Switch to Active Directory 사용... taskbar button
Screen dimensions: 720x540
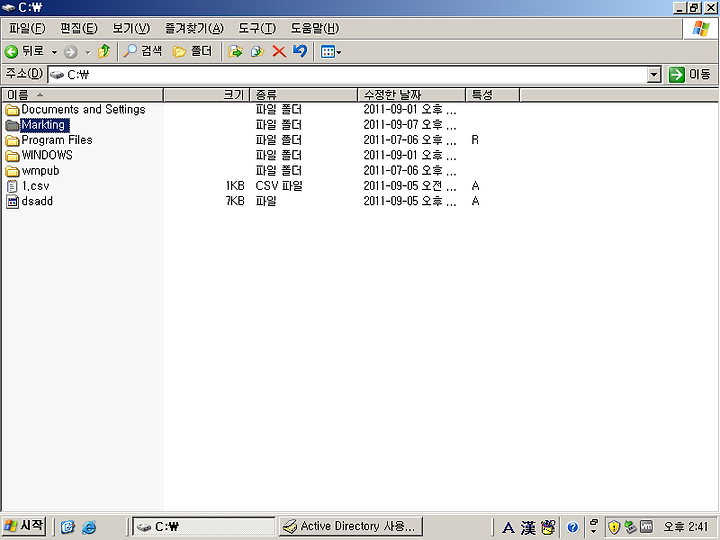pyautogui.click(x=351, y=527)
